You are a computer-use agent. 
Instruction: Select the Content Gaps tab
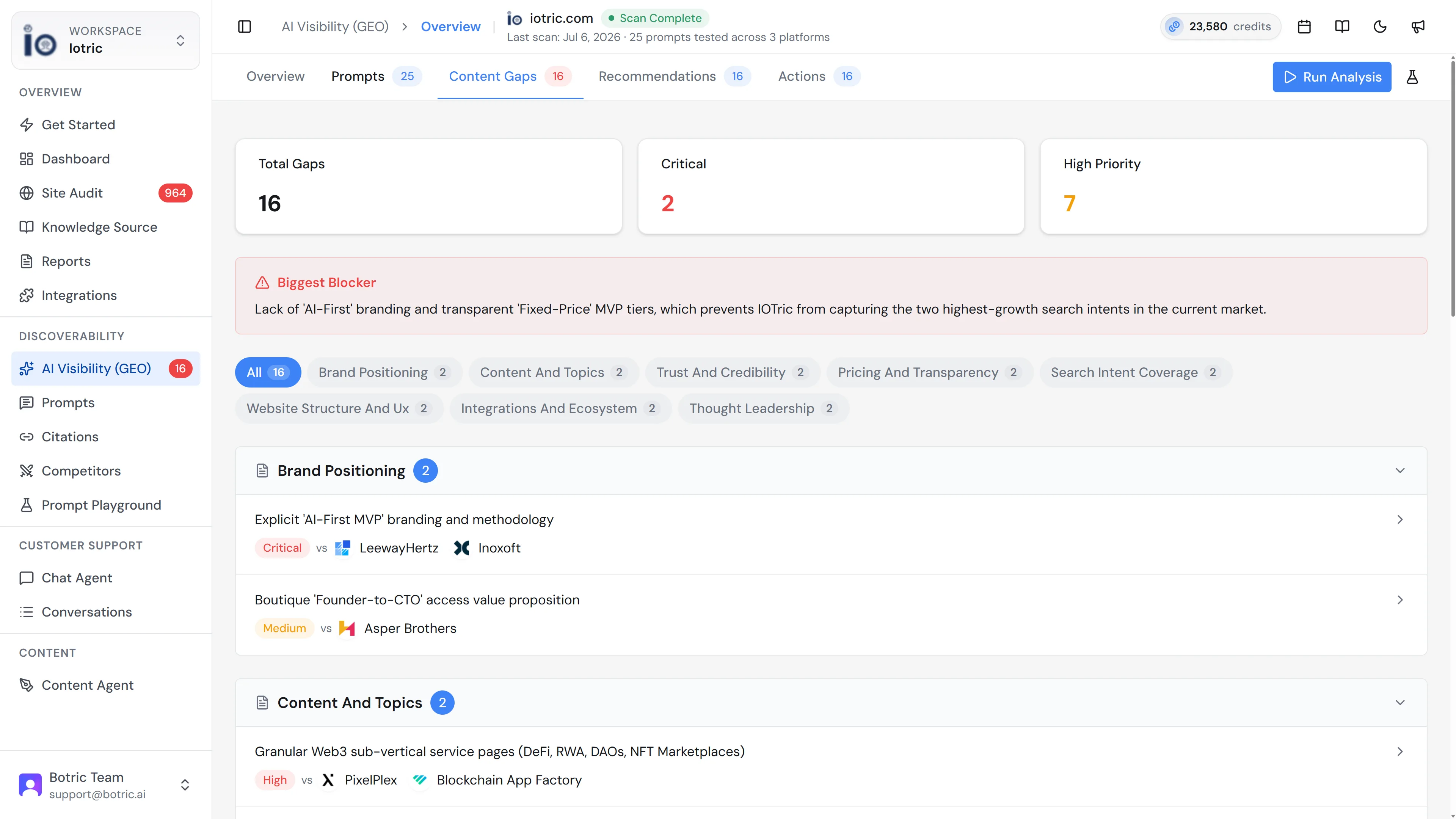[x=510, y=76]
